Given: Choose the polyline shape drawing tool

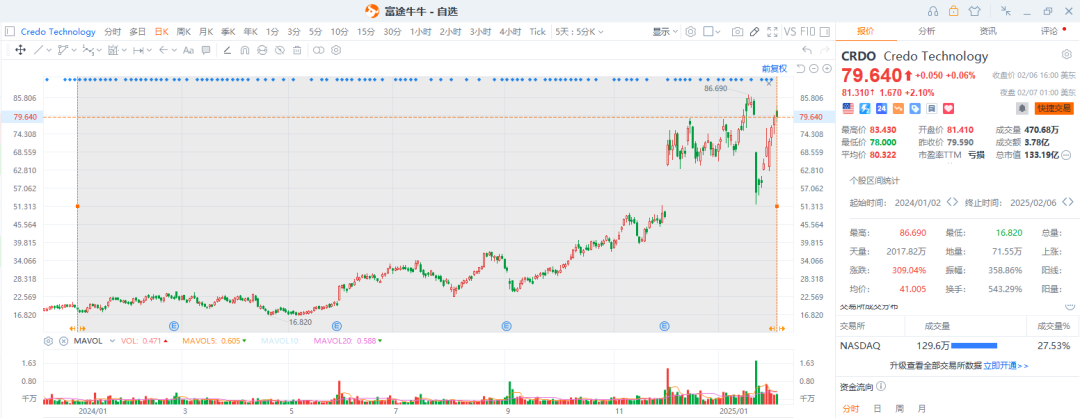Looking at the screenshot, I should pyautogui.click(x=63, y=50).
